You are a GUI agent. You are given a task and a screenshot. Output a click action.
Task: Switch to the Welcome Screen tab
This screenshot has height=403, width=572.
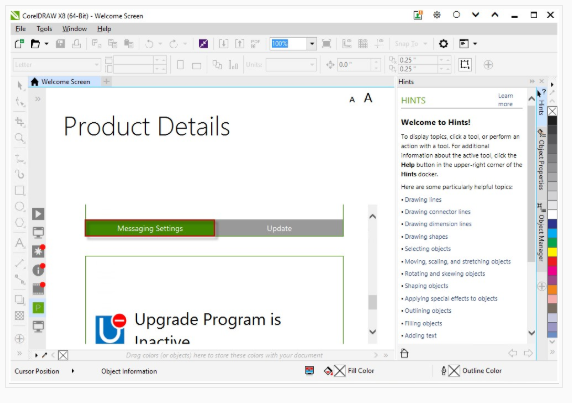click(65, 82)
